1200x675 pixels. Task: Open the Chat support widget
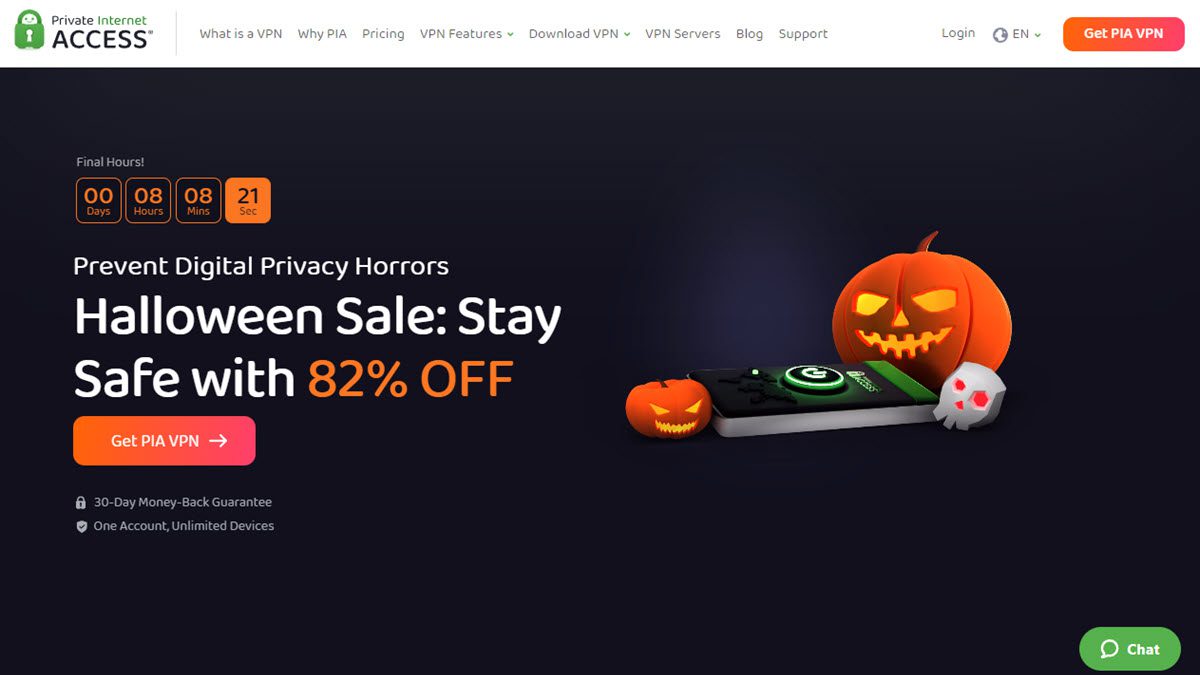(1130, 649)
